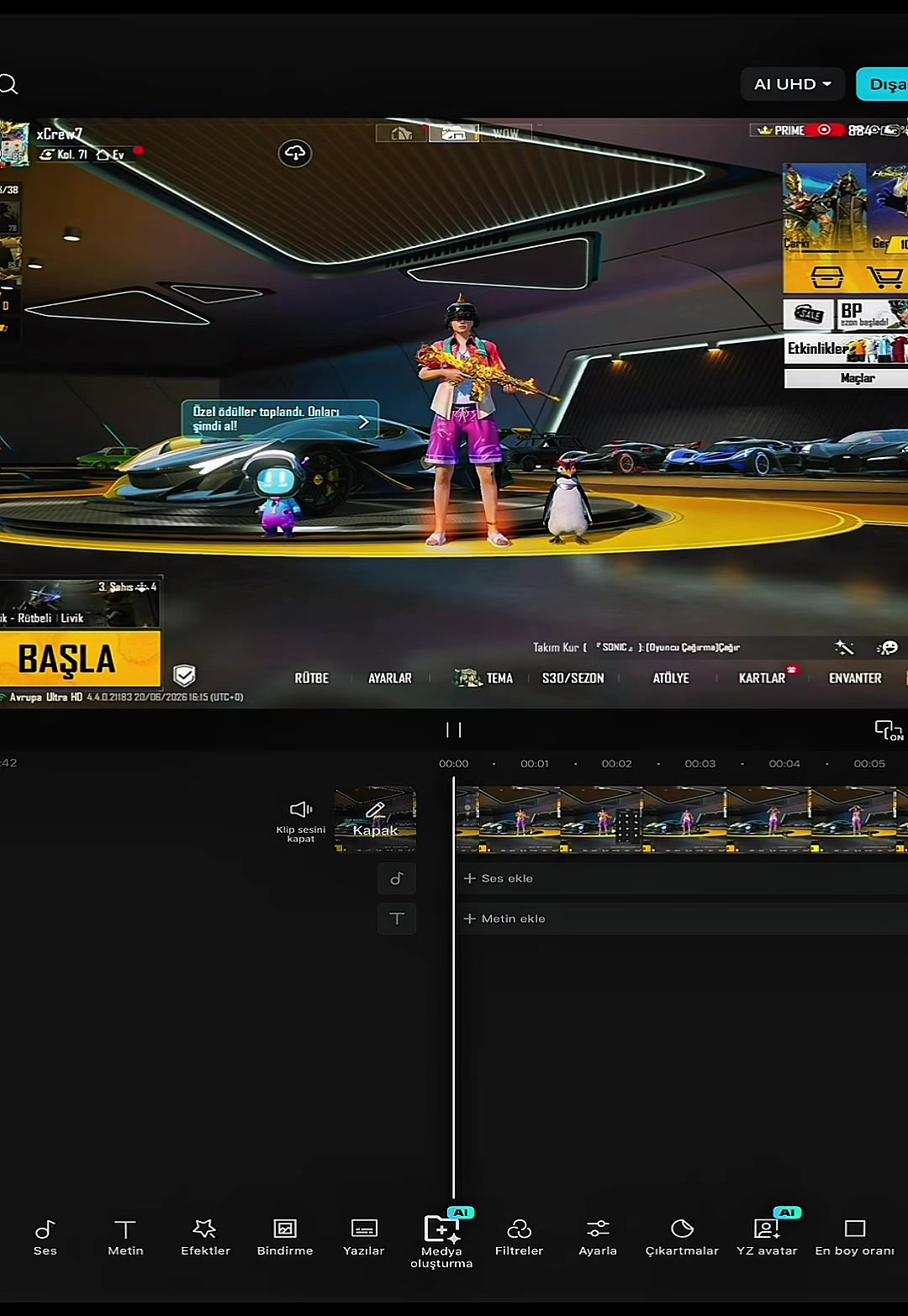This screenshot has height=1316, width=908.
Task: Open the Filtreler filters tool
Action: (519, 1238)
